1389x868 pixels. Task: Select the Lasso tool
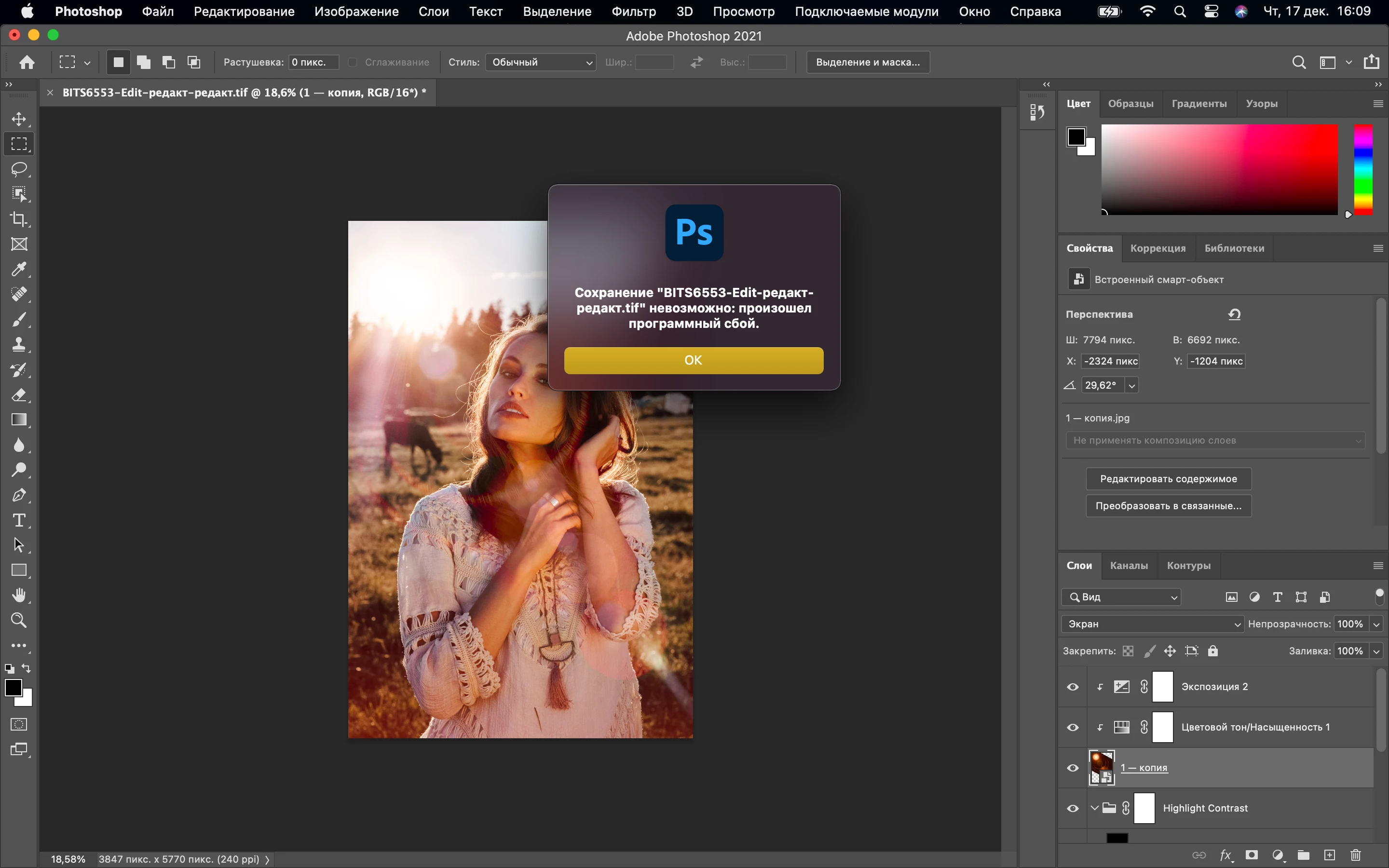19,169
